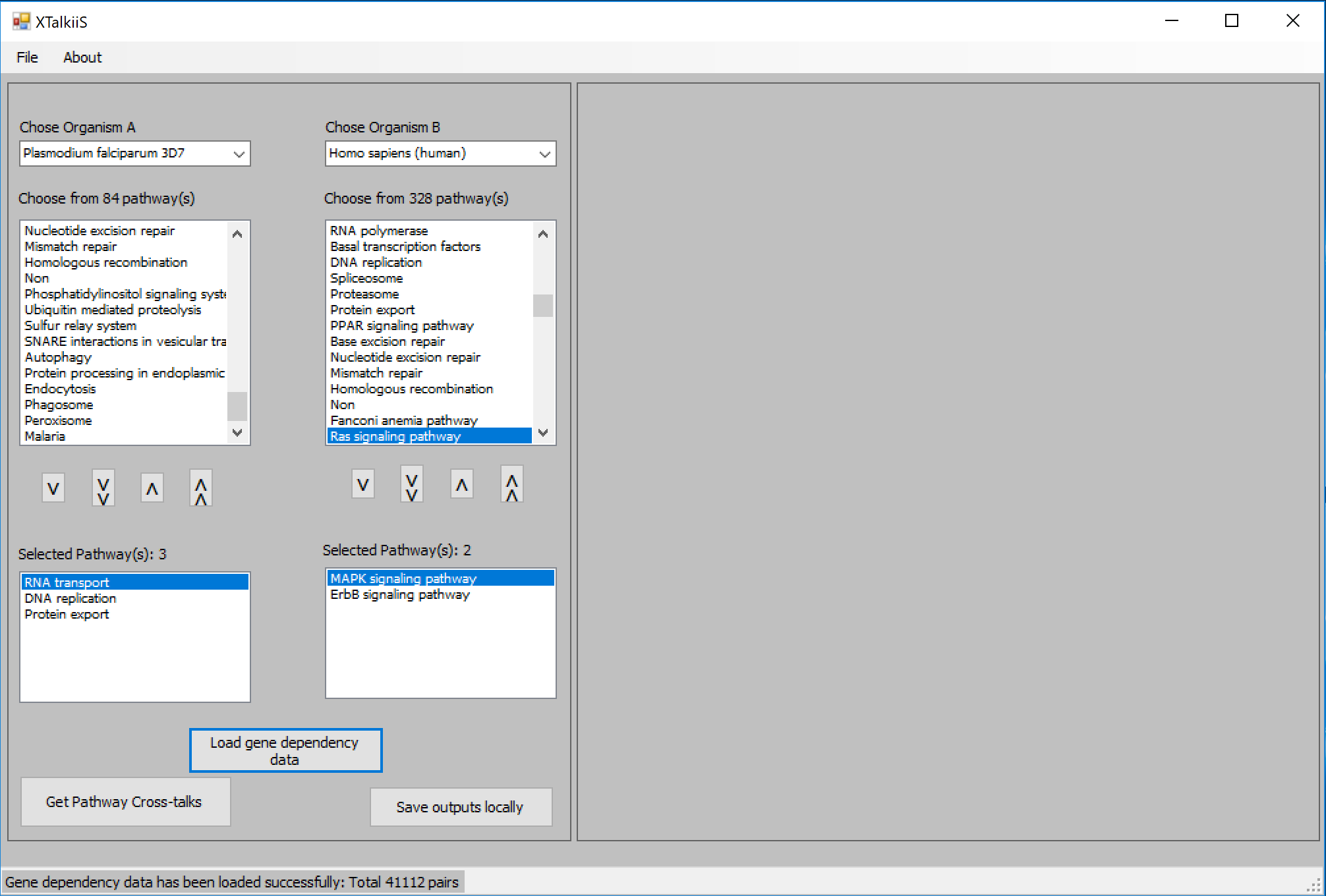Viewport: 1326px width, 896px height.
Task: Click double up arrow under Organism B list
Action: coord(512,484)
